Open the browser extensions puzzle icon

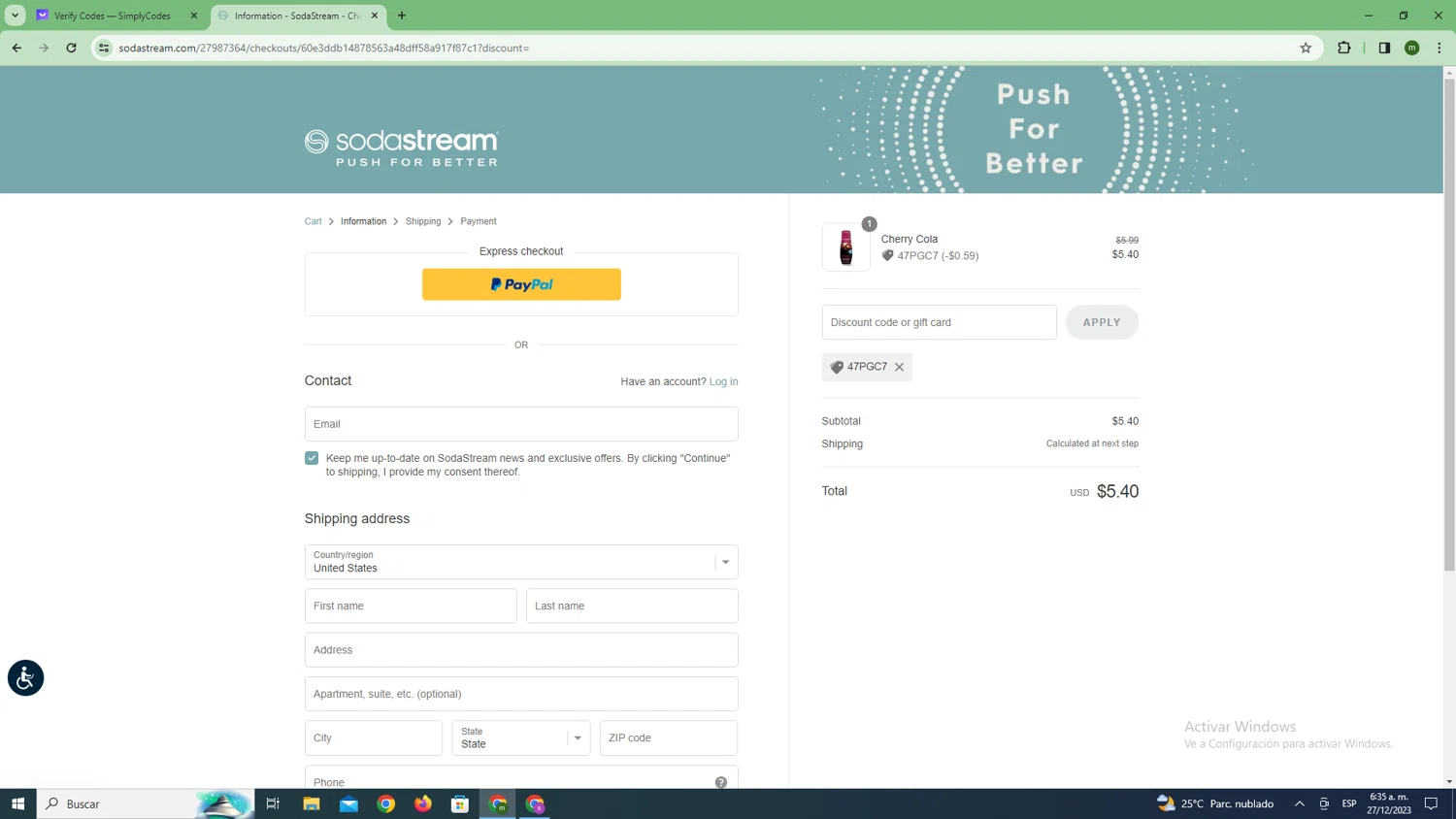(1344, 48)
